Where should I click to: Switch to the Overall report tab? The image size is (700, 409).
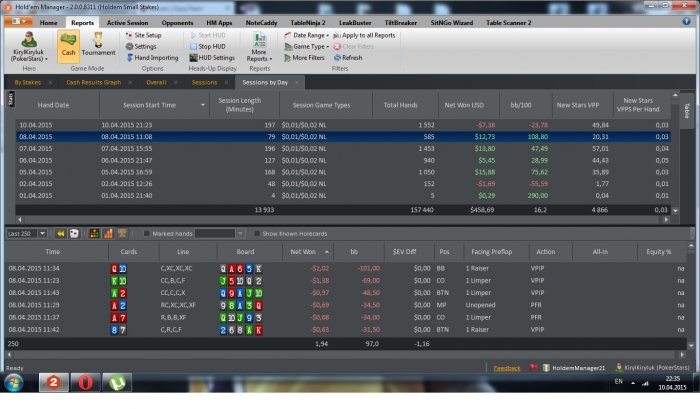click(156, 82)
